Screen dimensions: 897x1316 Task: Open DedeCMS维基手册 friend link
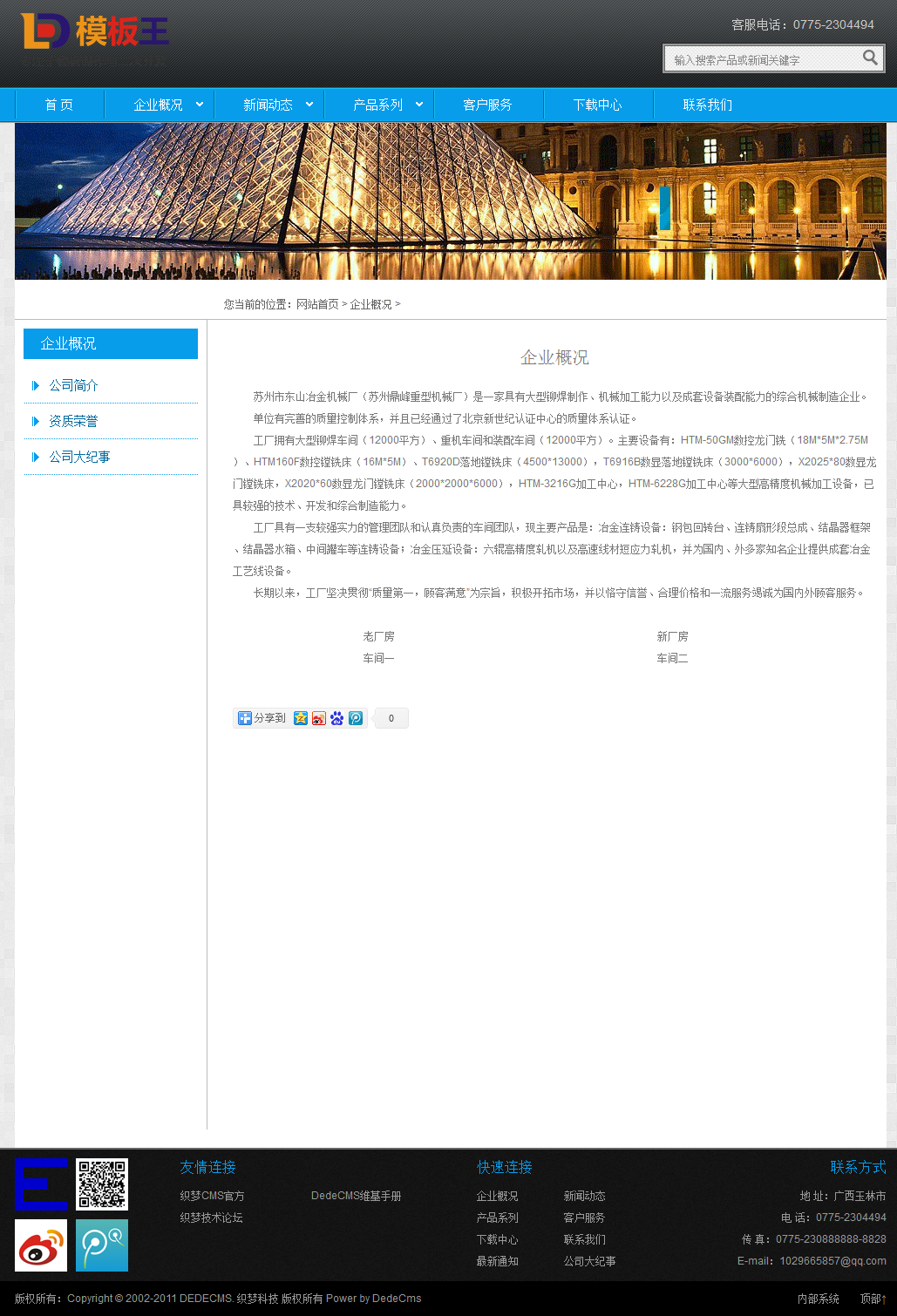point(356,1196)
